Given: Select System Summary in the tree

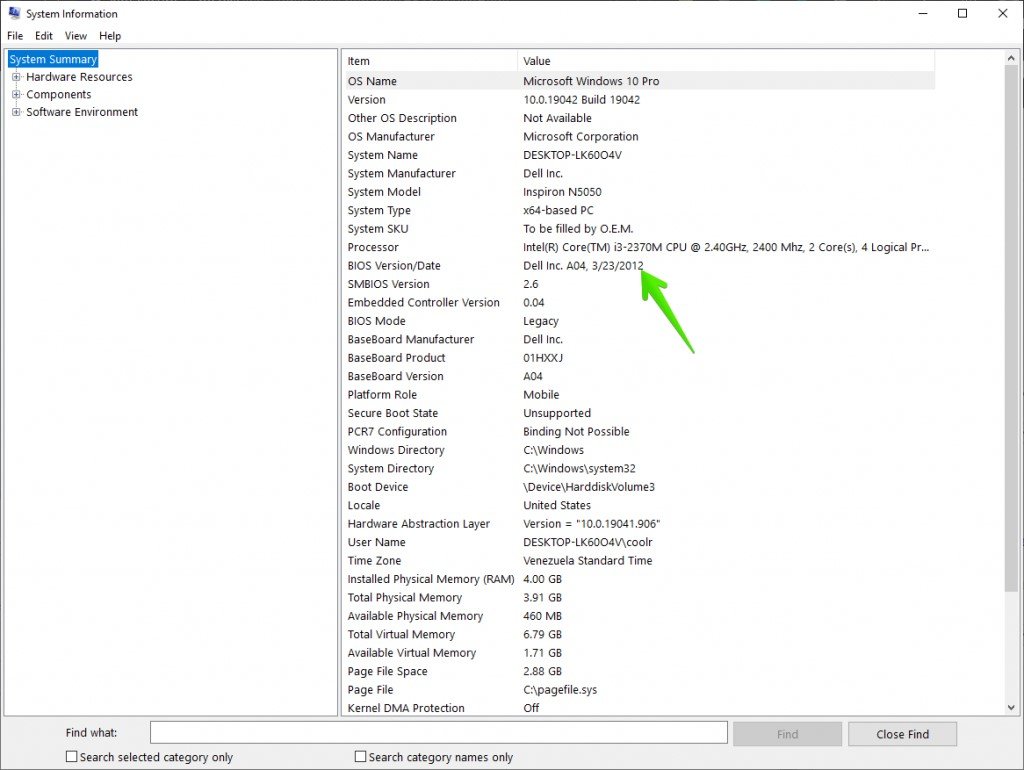Looking at the screenshot, I should pos(53,59).
